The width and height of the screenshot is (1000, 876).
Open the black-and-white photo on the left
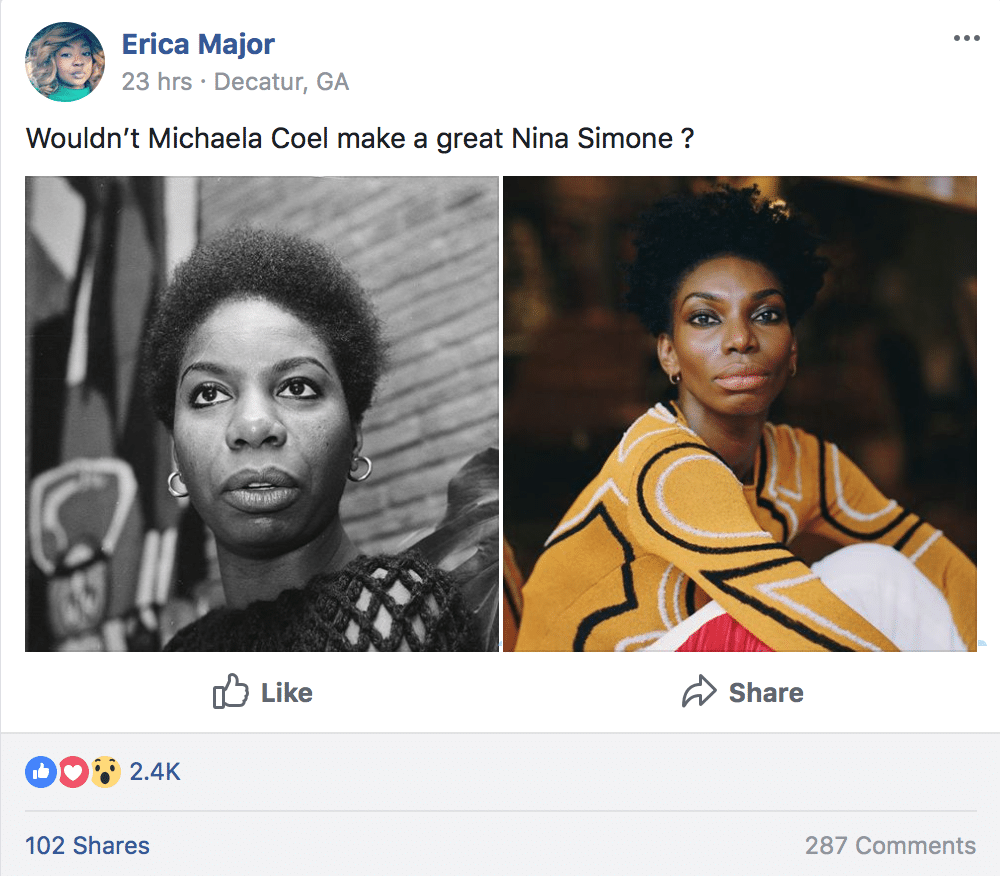262,414
